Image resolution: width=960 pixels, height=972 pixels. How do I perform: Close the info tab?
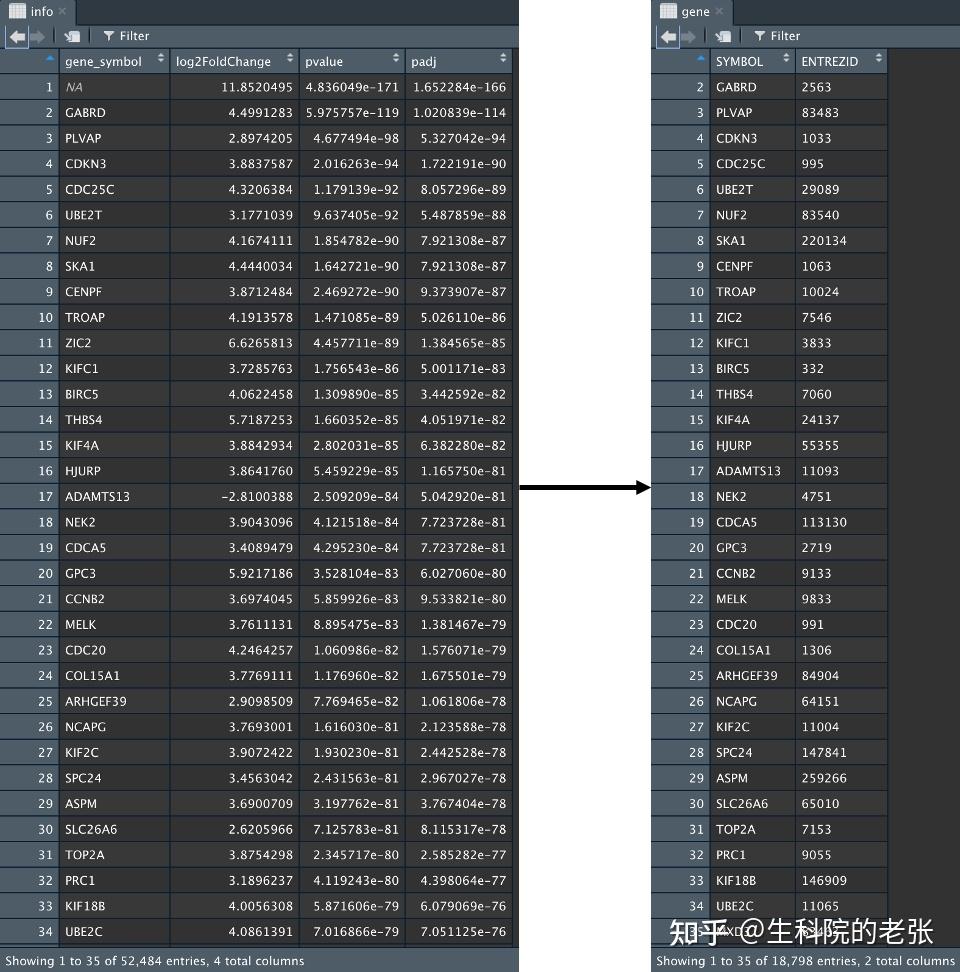click(63, 11)
